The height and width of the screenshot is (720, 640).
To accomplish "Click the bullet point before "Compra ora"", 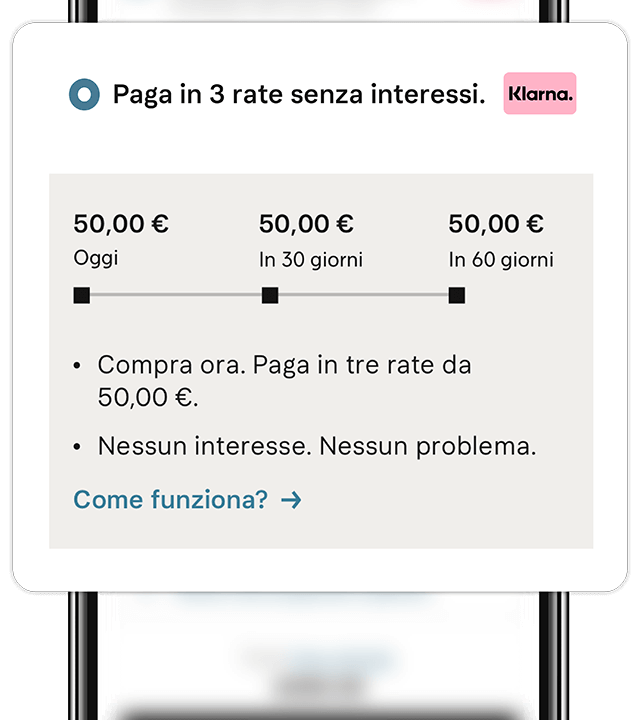I will pos(78,367).
